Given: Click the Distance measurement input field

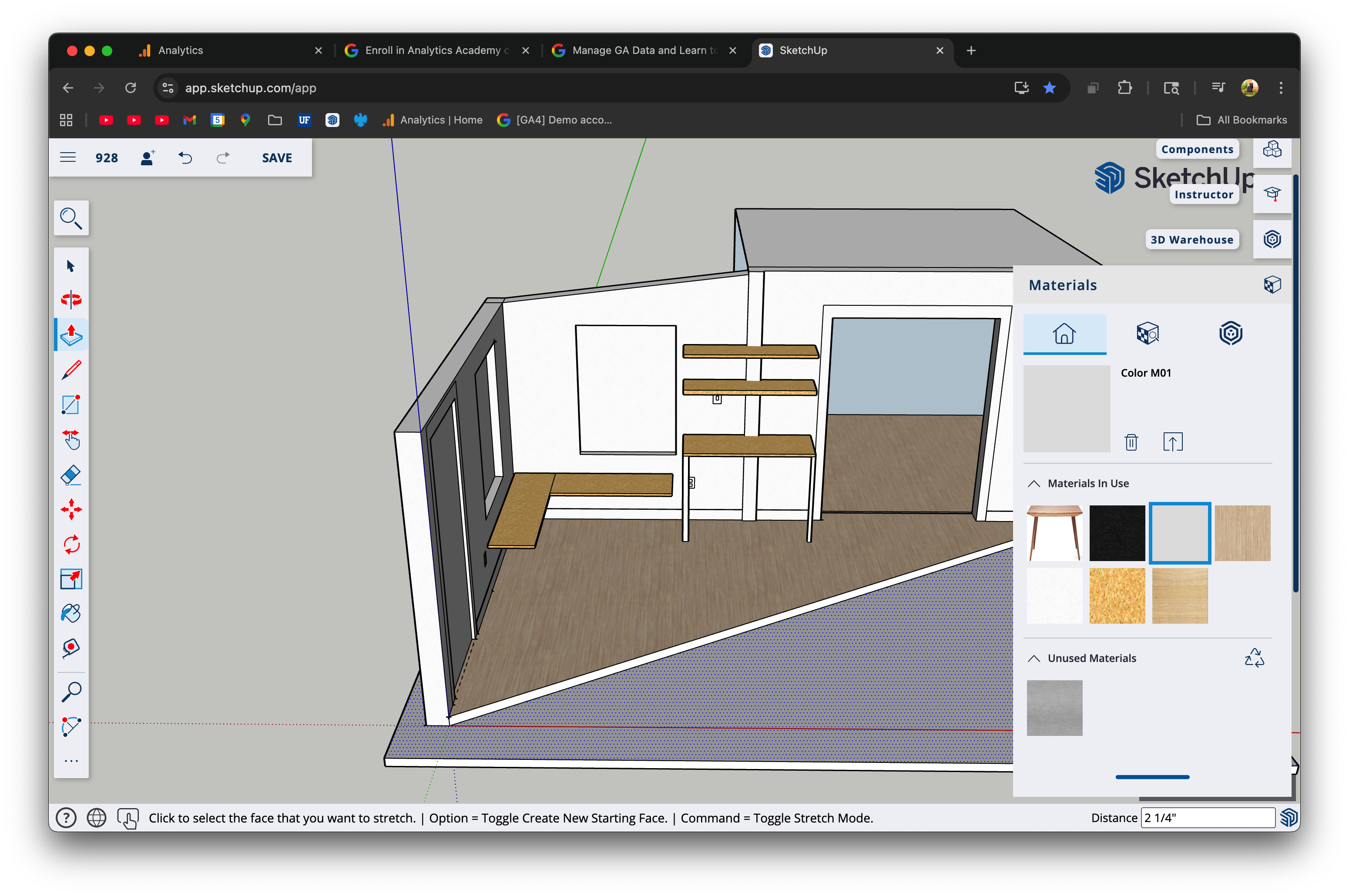Looking at the screenshot, I should tap(1206, 818).
